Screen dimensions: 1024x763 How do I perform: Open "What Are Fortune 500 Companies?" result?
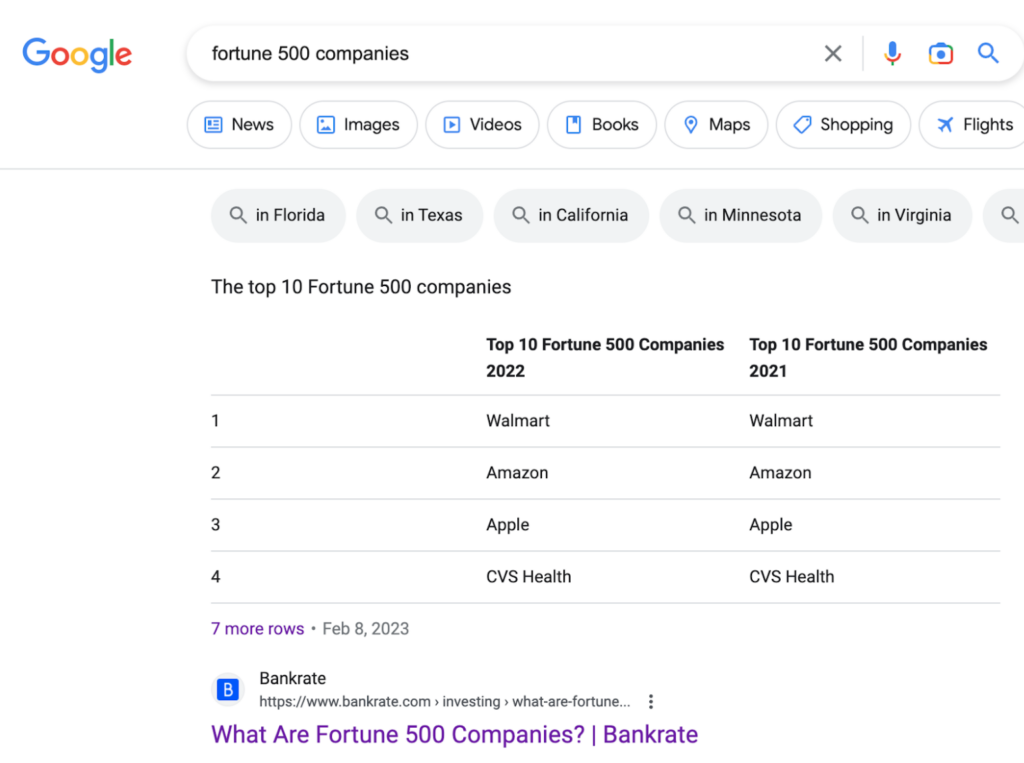[454, 735]
